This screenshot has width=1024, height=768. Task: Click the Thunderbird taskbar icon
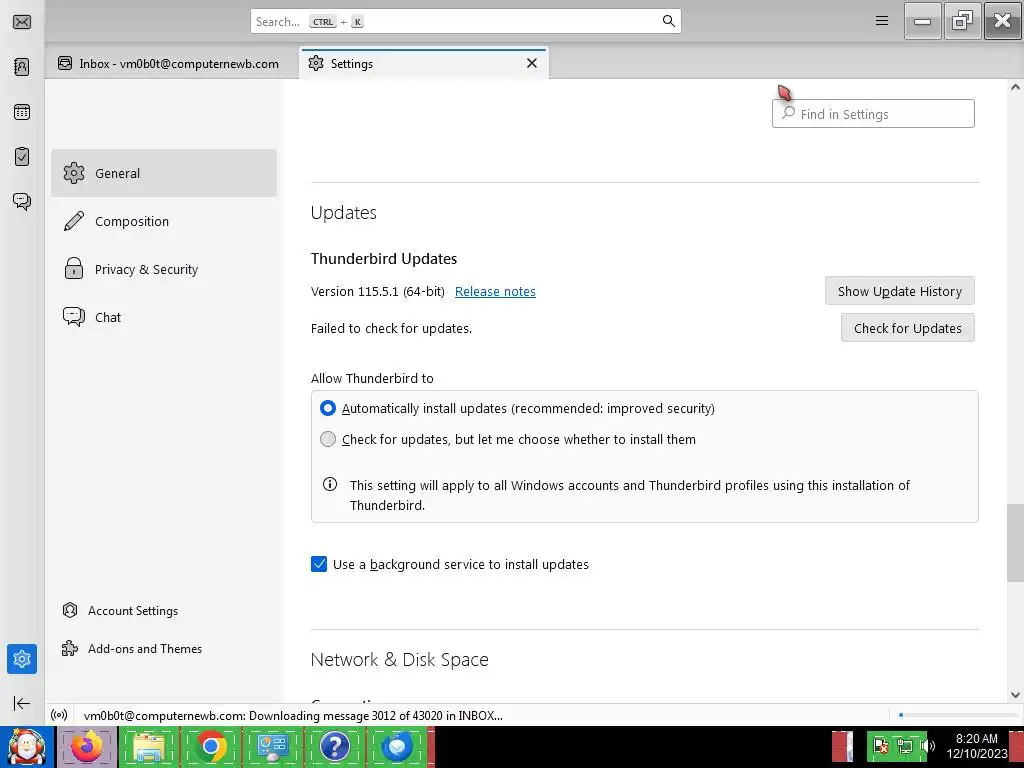point(396,746)
